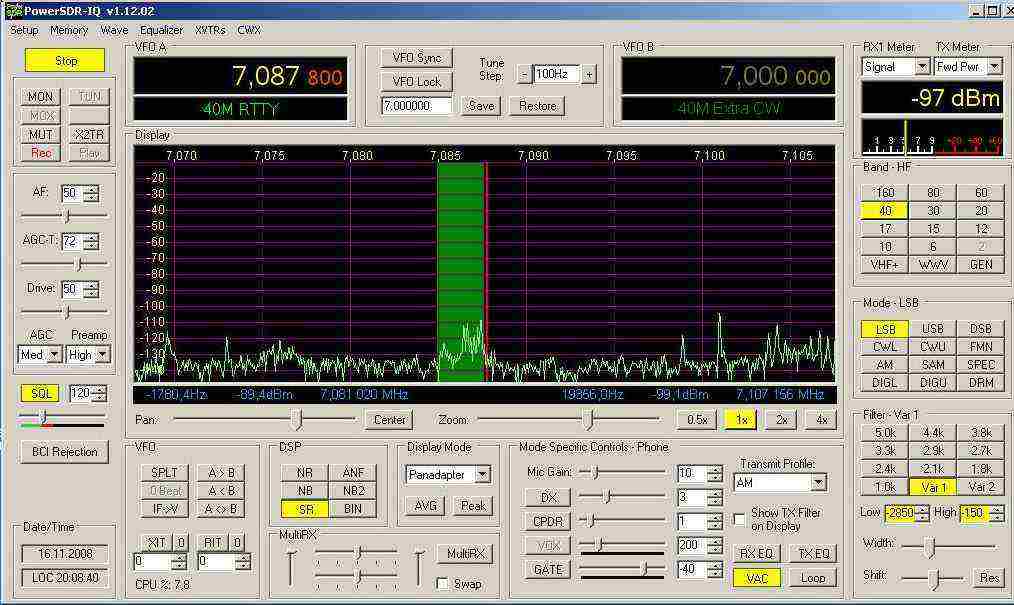Increase the tune step with plus button

pyautogui.click(x=589, y=74)
